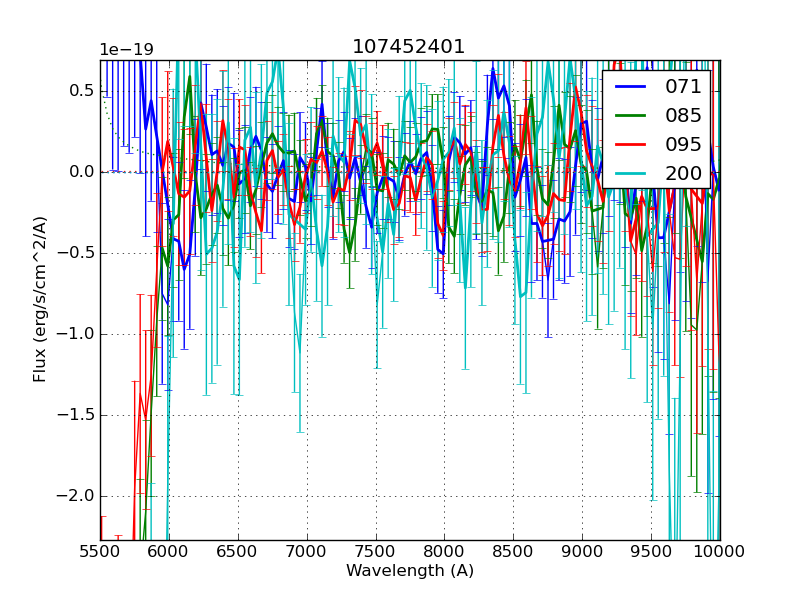Click the red line swatch in legend

point(632,145)
